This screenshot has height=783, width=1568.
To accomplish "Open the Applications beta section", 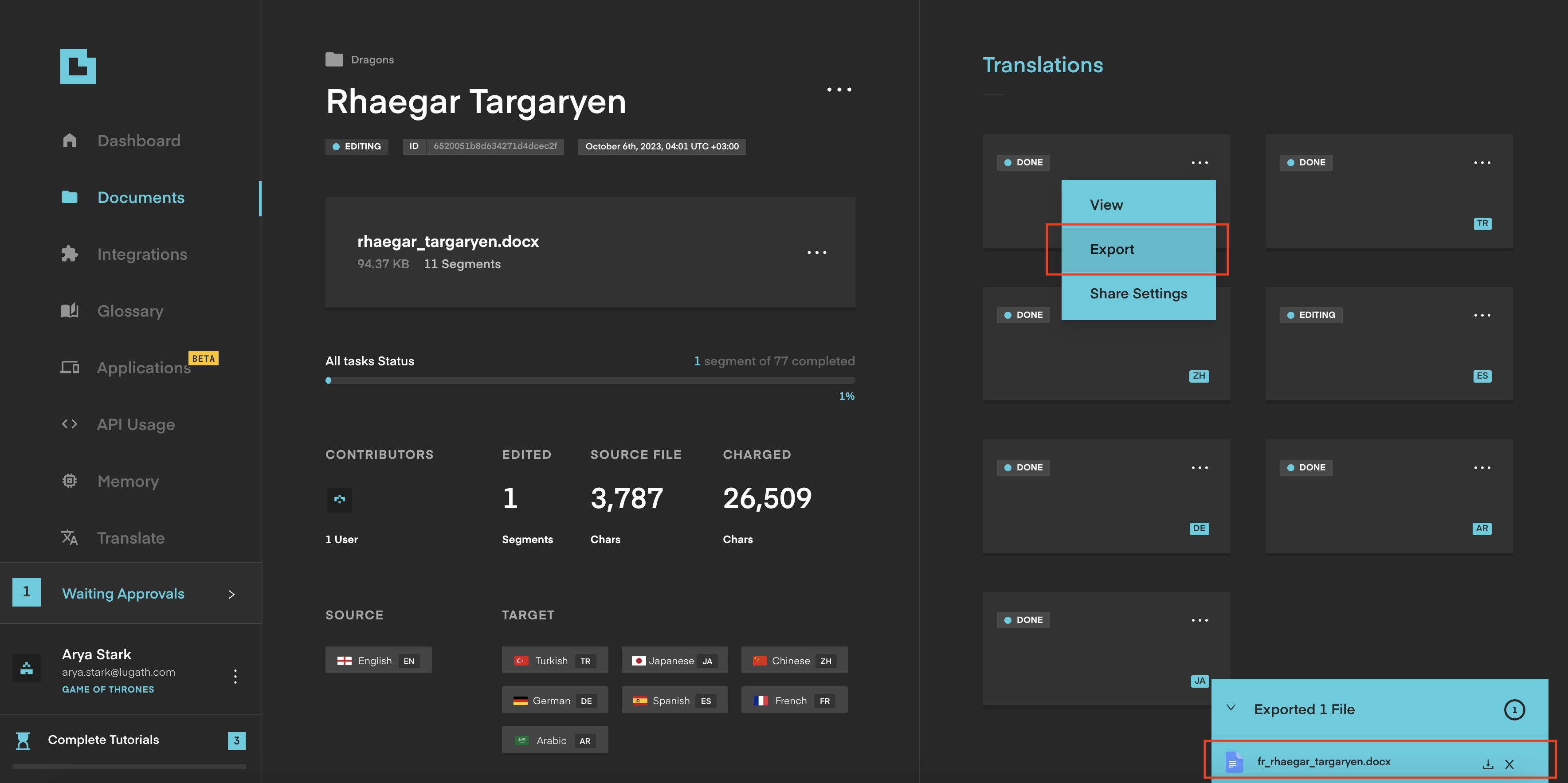I will (144, 368).
